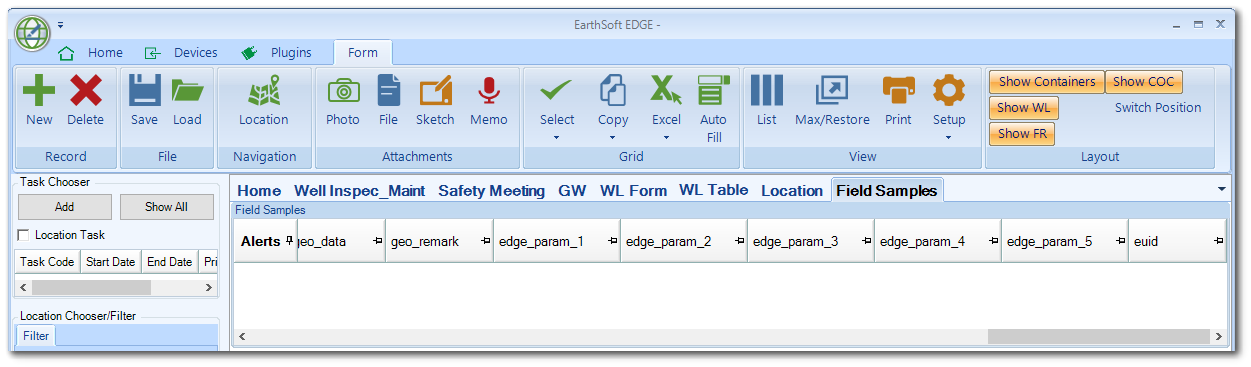The width and height of the screenshot is (1251, 367).
Task: Pin the edge_param_3 column
Action: point(866,242)
